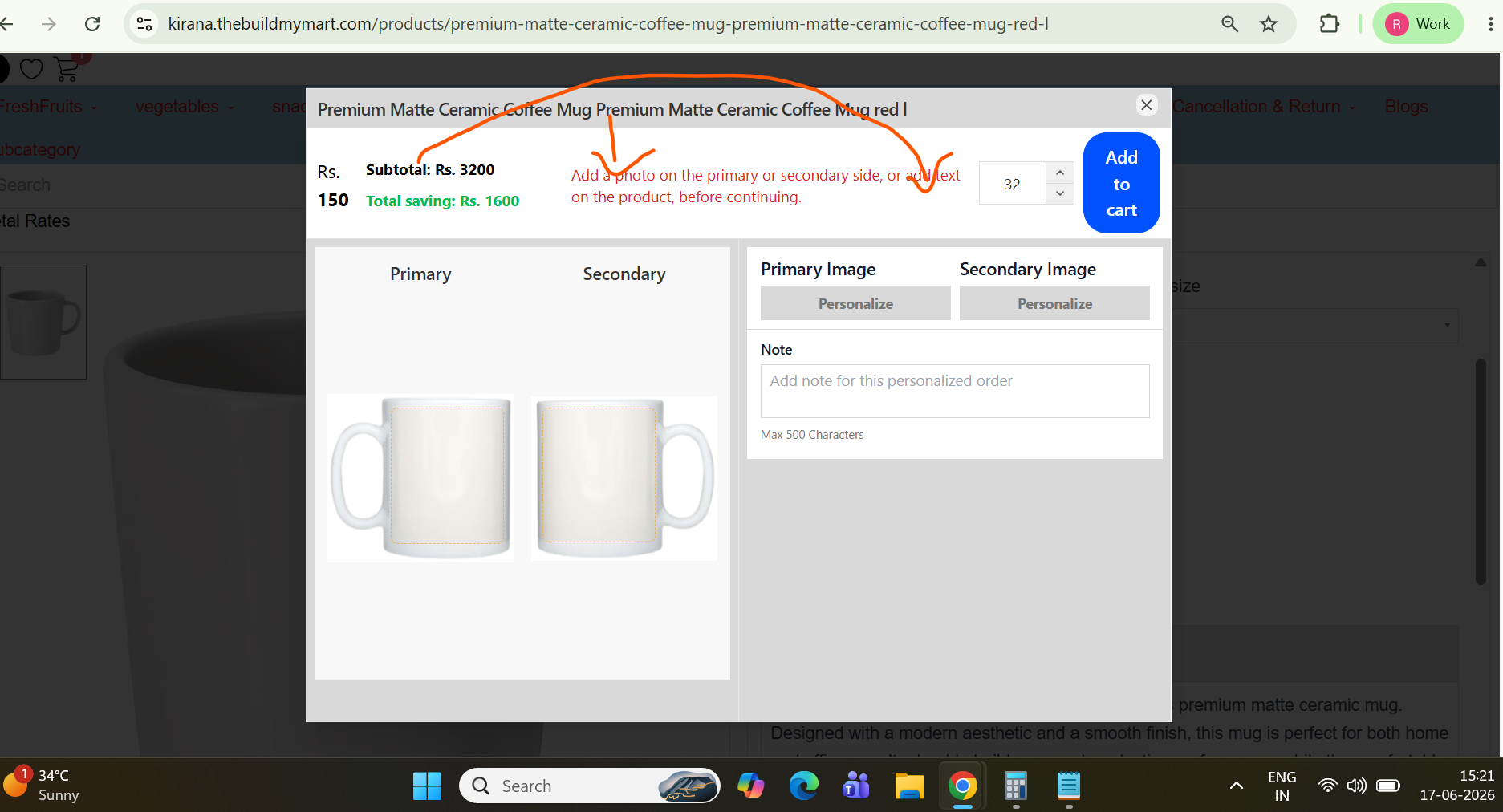Open the vegetables menu
Viewport: 1503px width, 812px height.
click(185, 107)
